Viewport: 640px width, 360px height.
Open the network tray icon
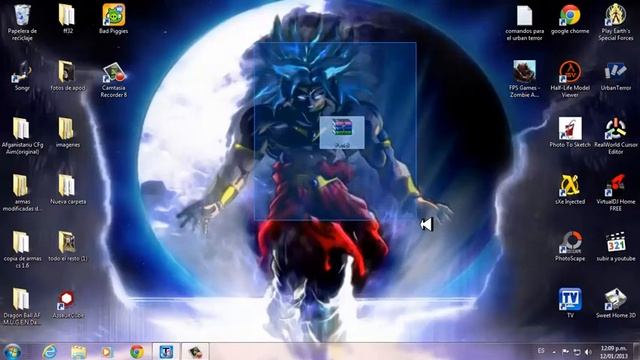(577, 352)
